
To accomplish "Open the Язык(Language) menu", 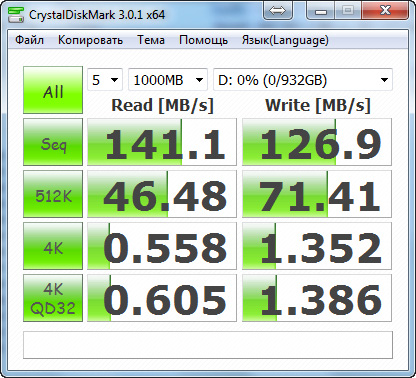I will coord(285,40).
